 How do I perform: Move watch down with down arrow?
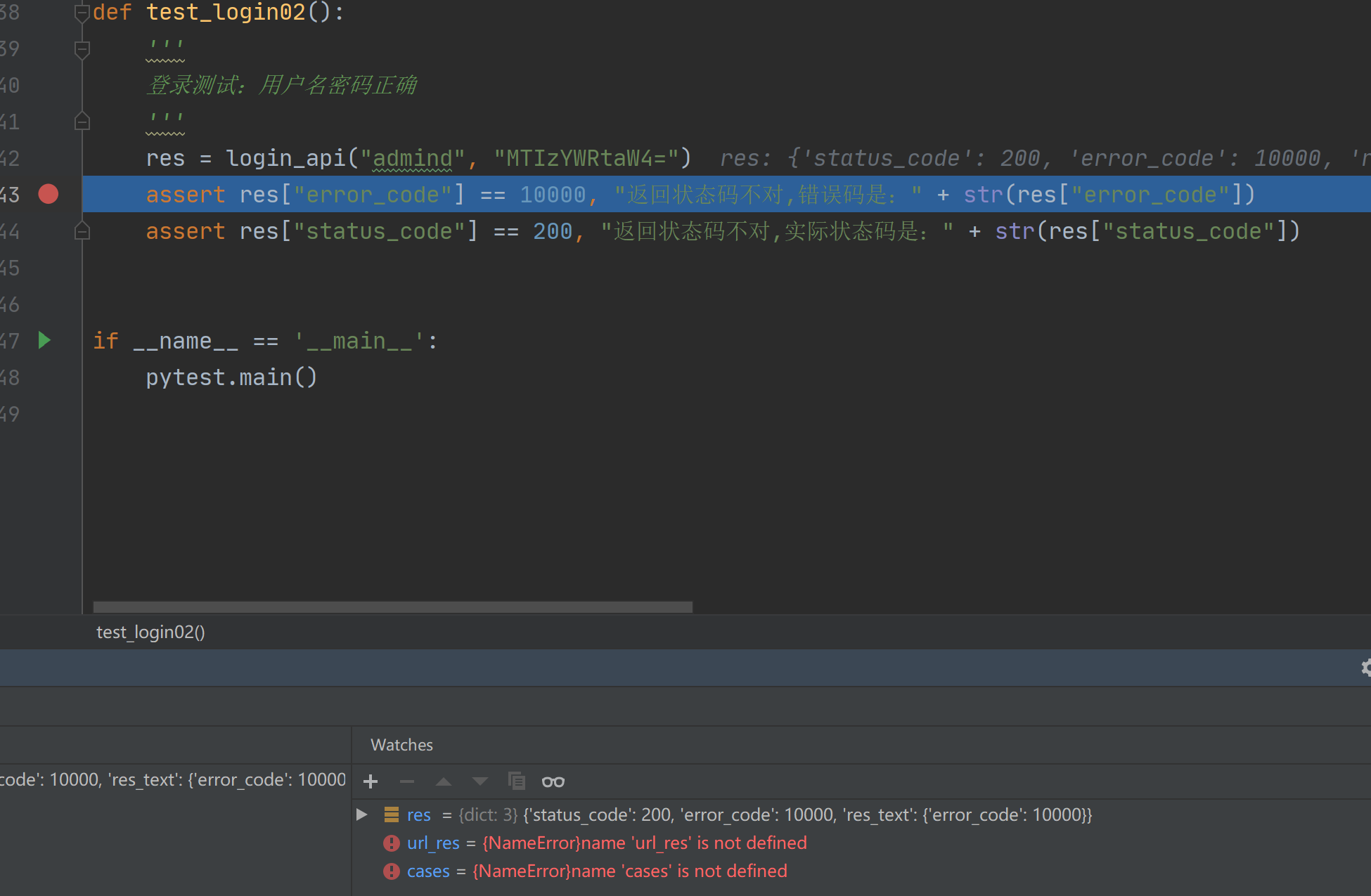tap(480, 781)
